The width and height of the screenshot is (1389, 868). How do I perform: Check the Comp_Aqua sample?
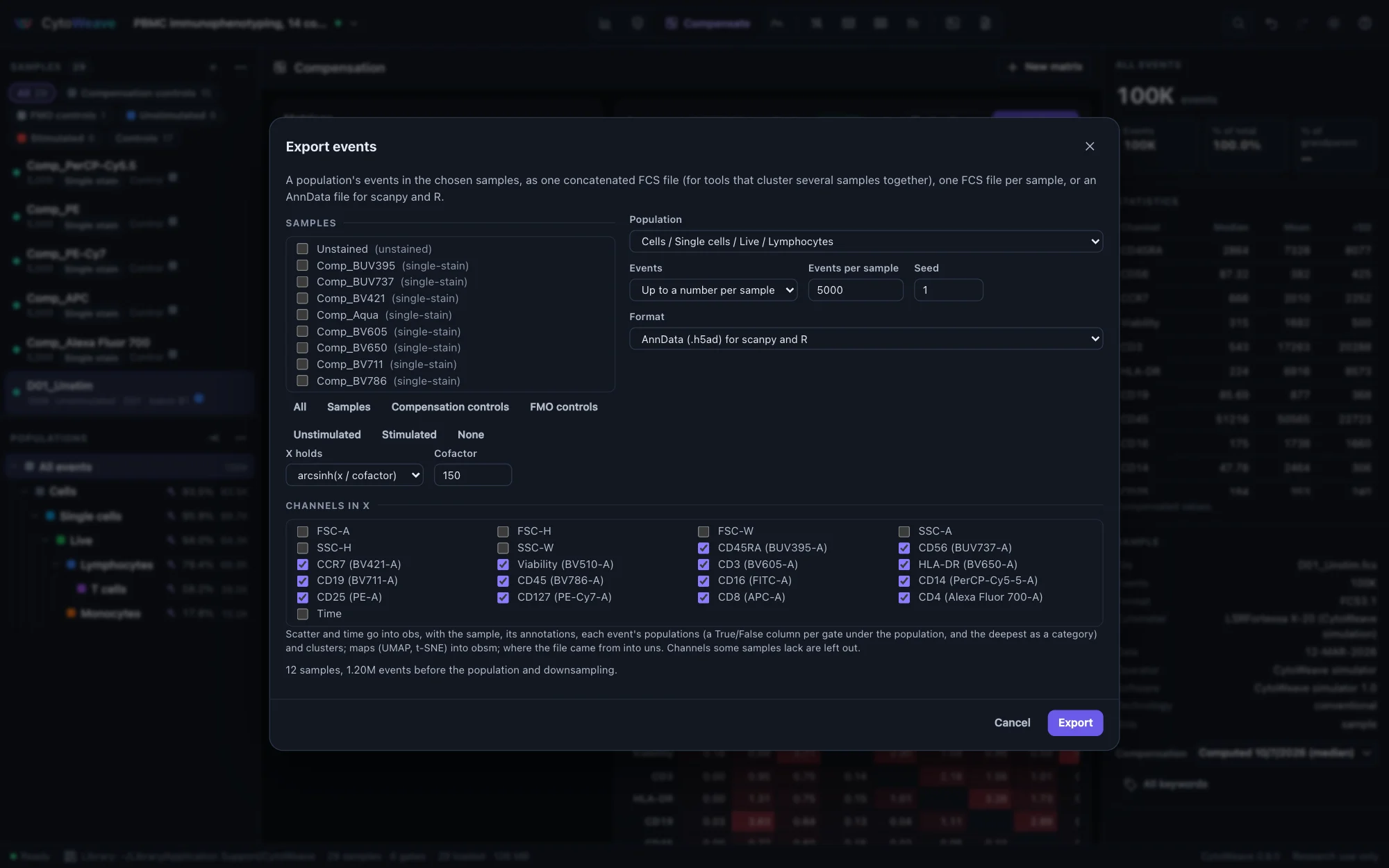pyautogui.click(x=302, y=315)
